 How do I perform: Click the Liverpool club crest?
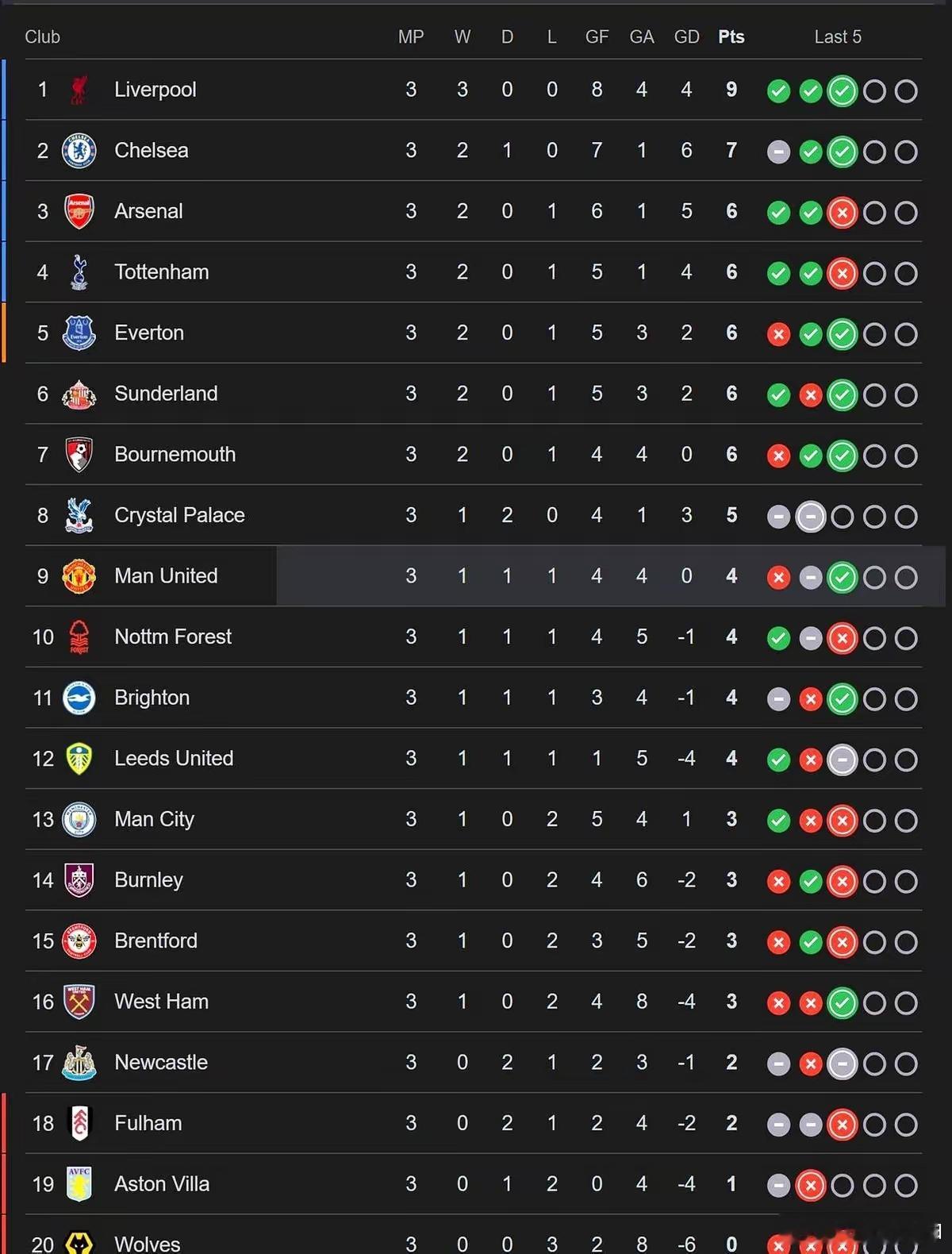tap(79, 90)
